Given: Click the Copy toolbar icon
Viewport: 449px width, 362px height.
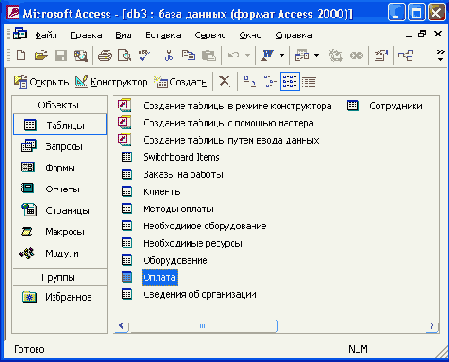Looking at the screenshot, I should click(188, 55).
